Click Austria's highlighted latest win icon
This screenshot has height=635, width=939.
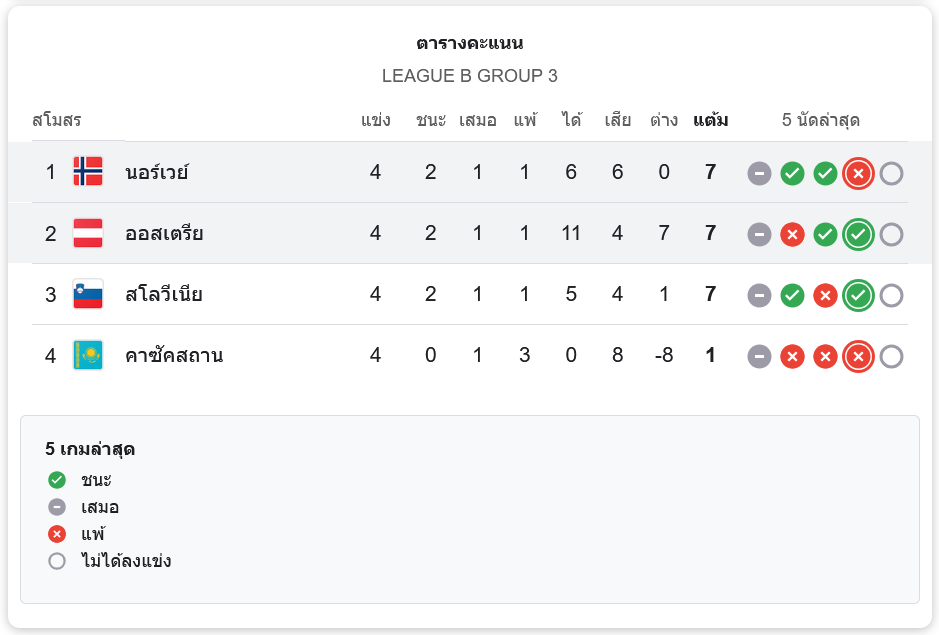click(857, 235)
